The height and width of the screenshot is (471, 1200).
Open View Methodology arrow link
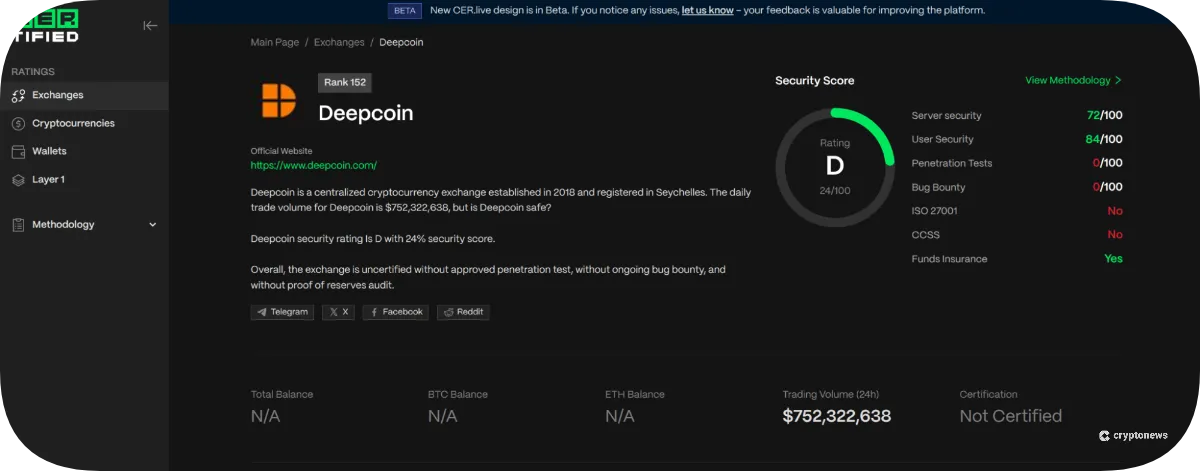point(1073,80)
